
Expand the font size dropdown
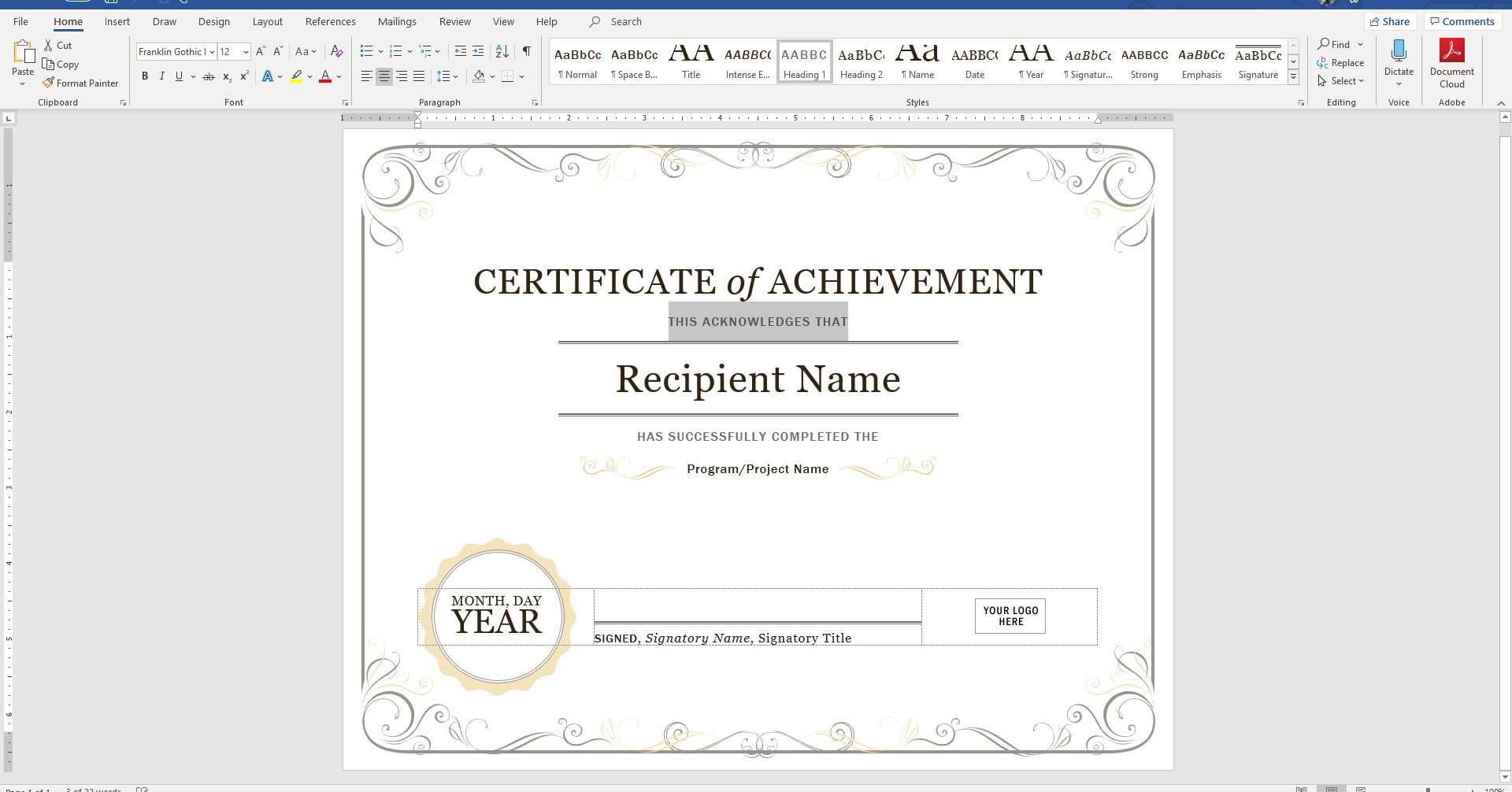point(246,52)
